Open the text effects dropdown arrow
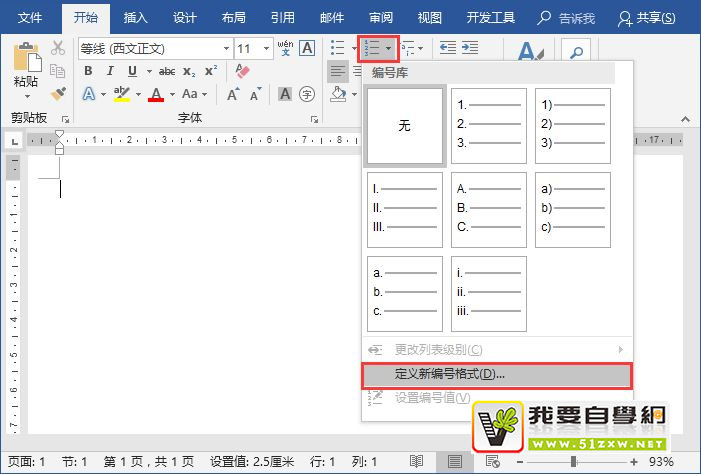This screenshot has height=474, width=701. pyautogui.click(x=103, y=94)
